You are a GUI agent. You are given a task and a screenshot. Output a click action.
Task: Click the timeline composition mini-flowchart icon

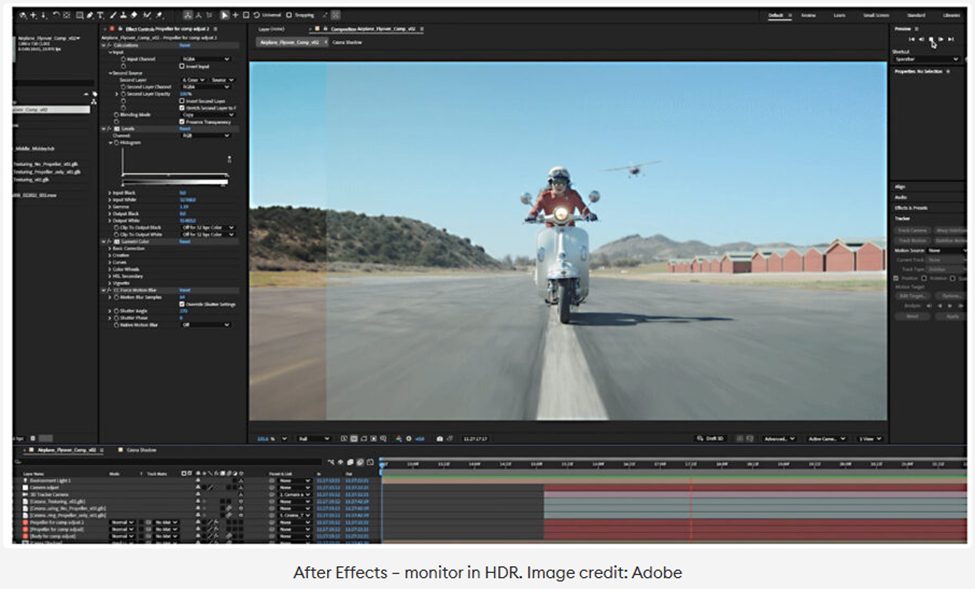pyautogui.click(x=331, y=462)
